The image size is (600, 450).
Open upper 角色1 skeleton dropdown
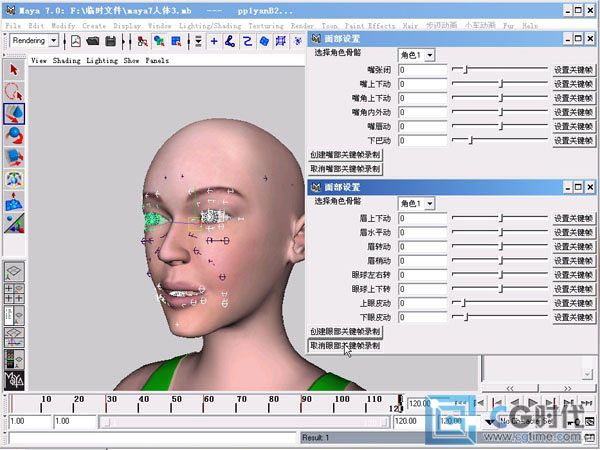pyautogui.click(x=430, y=55)
